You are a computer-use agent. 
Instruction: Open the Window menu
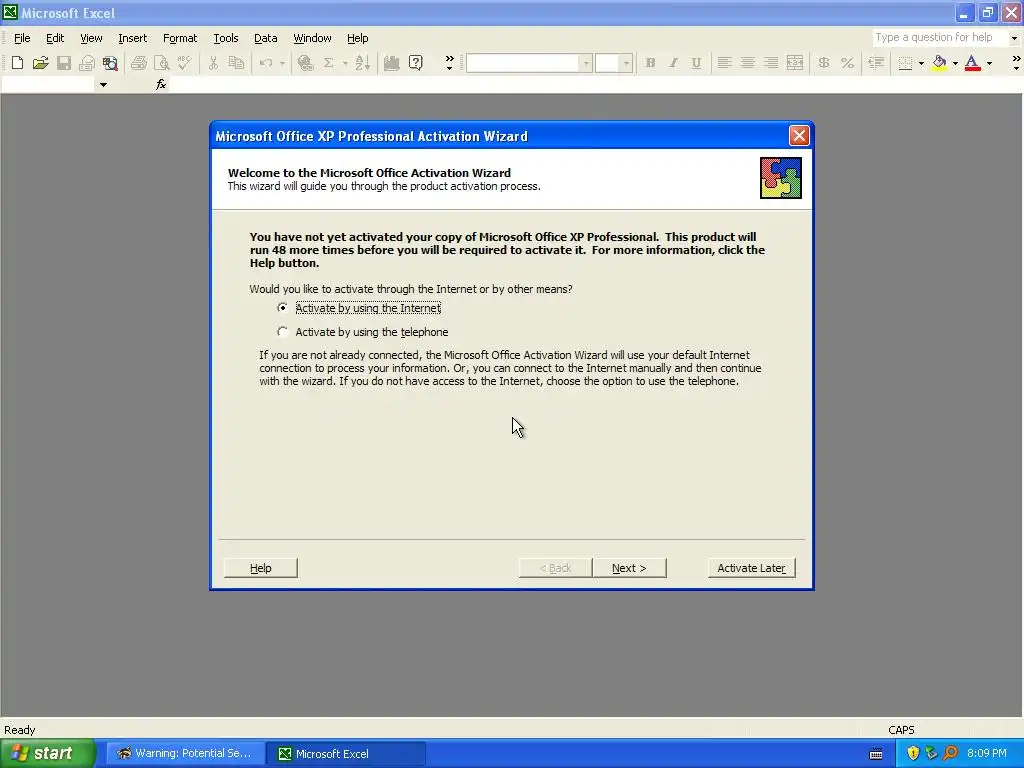click(x=312, y=38)
